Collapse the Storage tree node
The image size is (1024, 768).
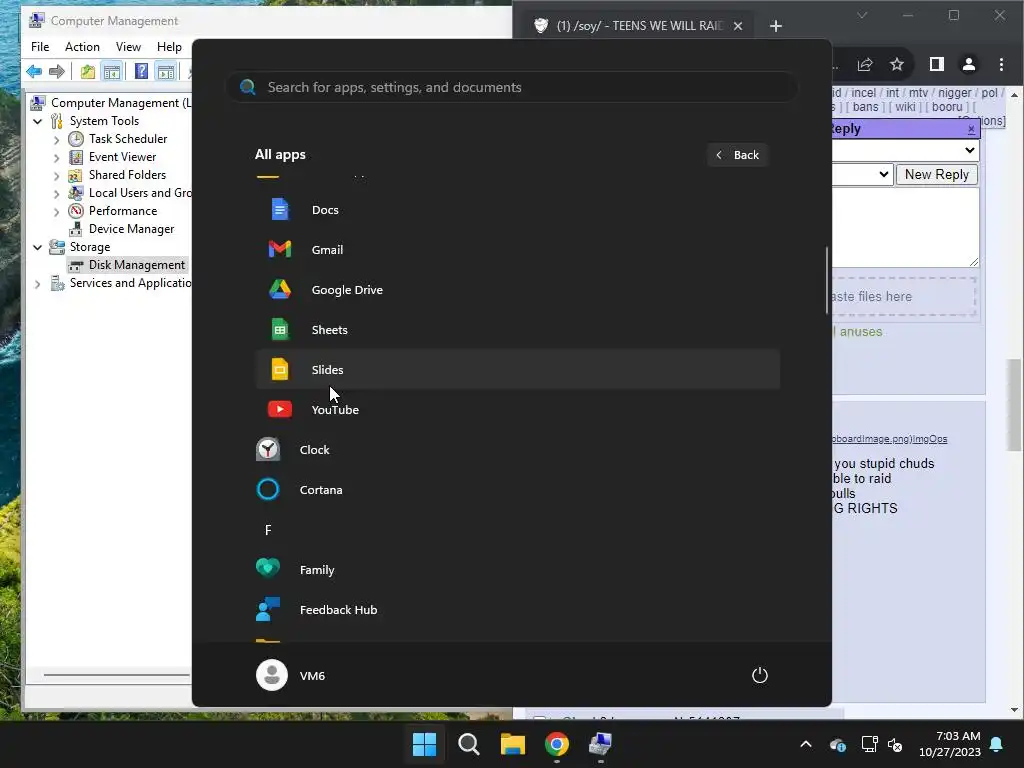pos(37,247)
